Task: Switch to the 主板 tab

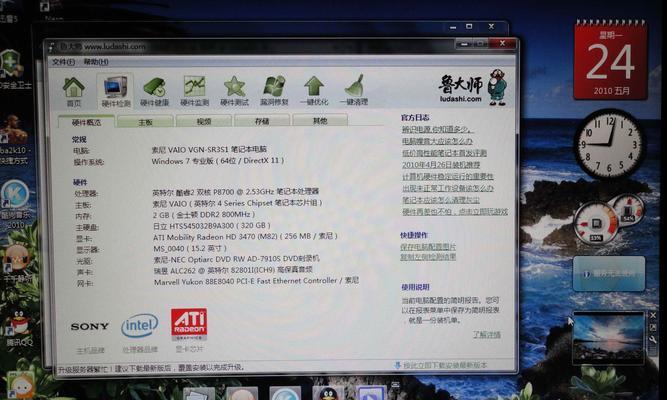Action: click(x=145, y=122)
